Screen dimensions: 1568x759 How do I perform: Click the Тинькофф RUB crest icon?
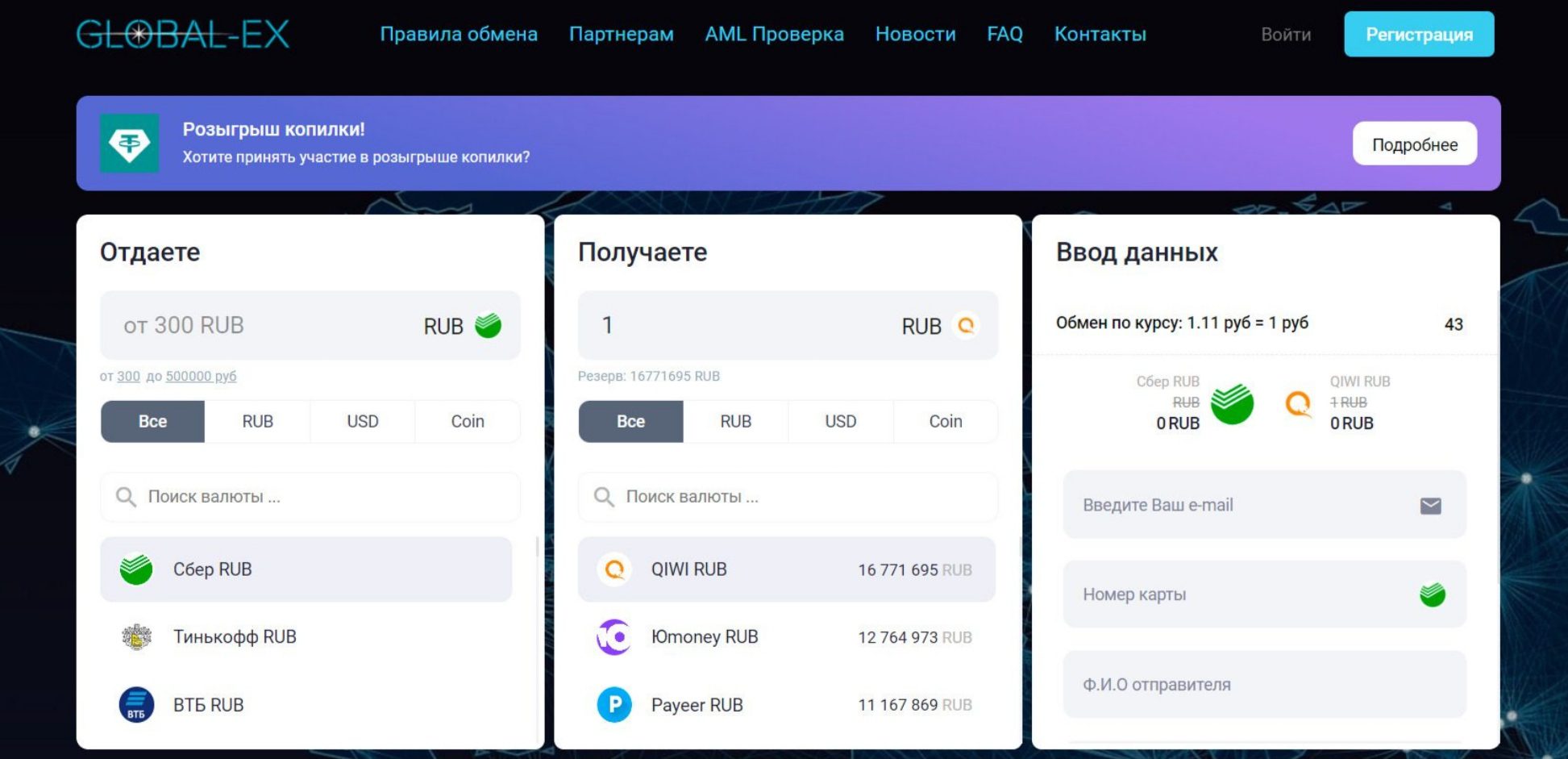pos(136,637)
